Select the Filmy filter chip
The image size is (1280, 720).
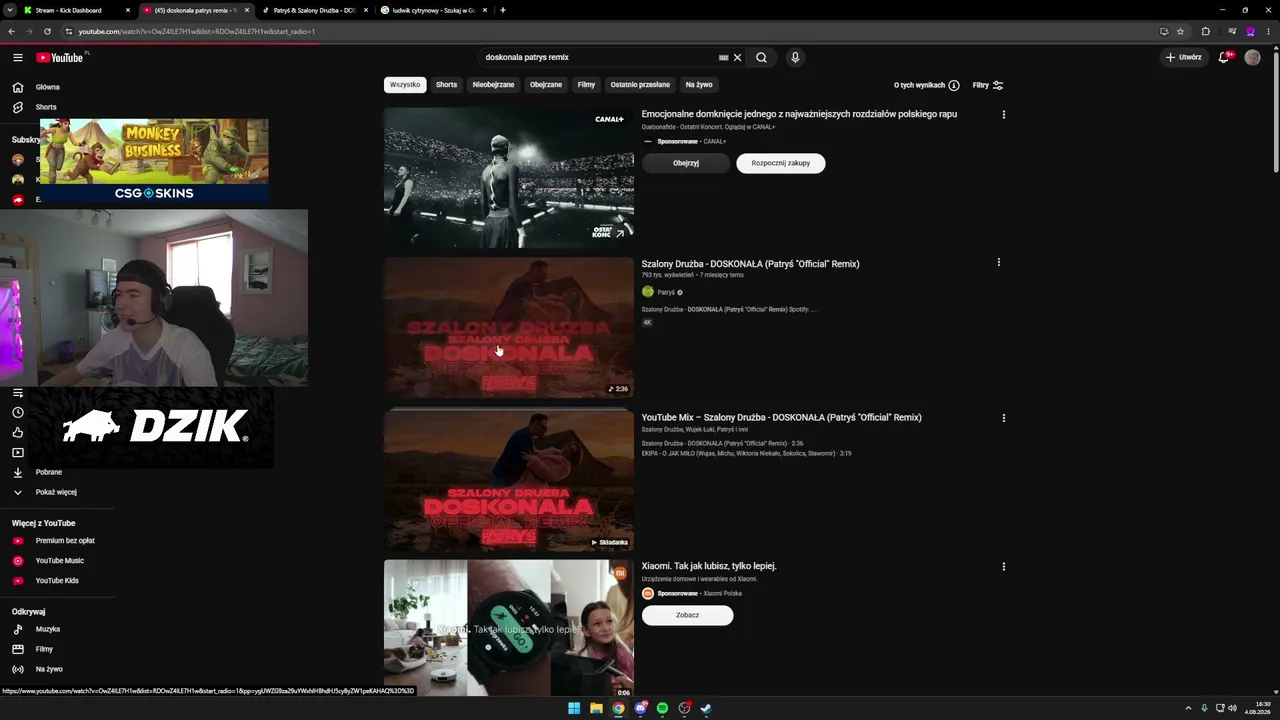(586, 85)
